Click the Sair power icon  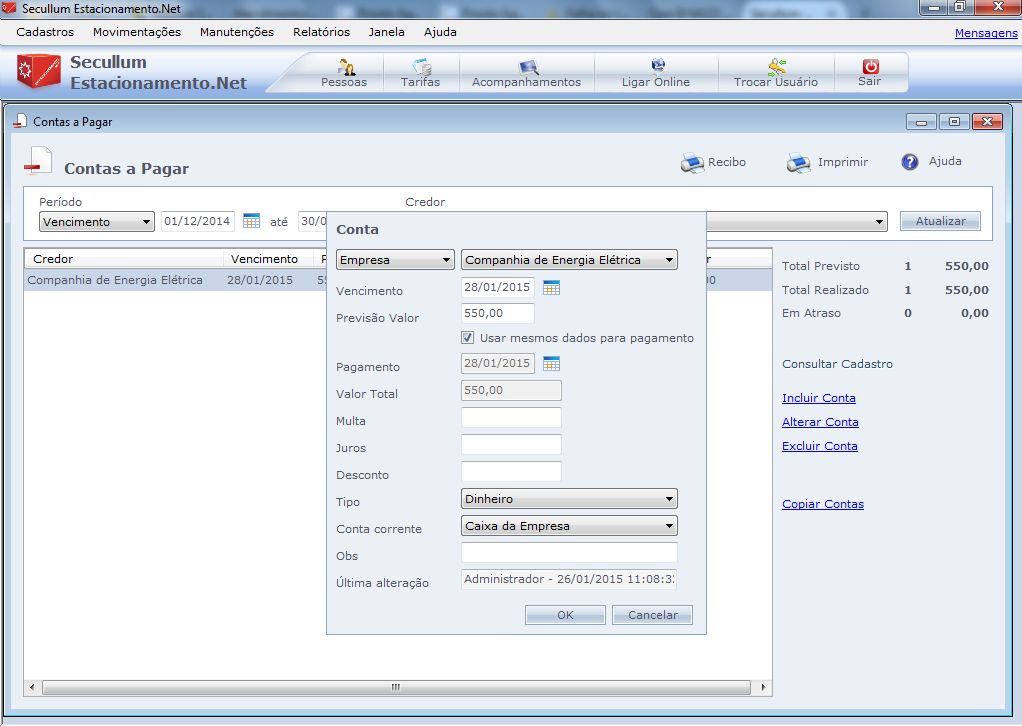coord(870,67)
